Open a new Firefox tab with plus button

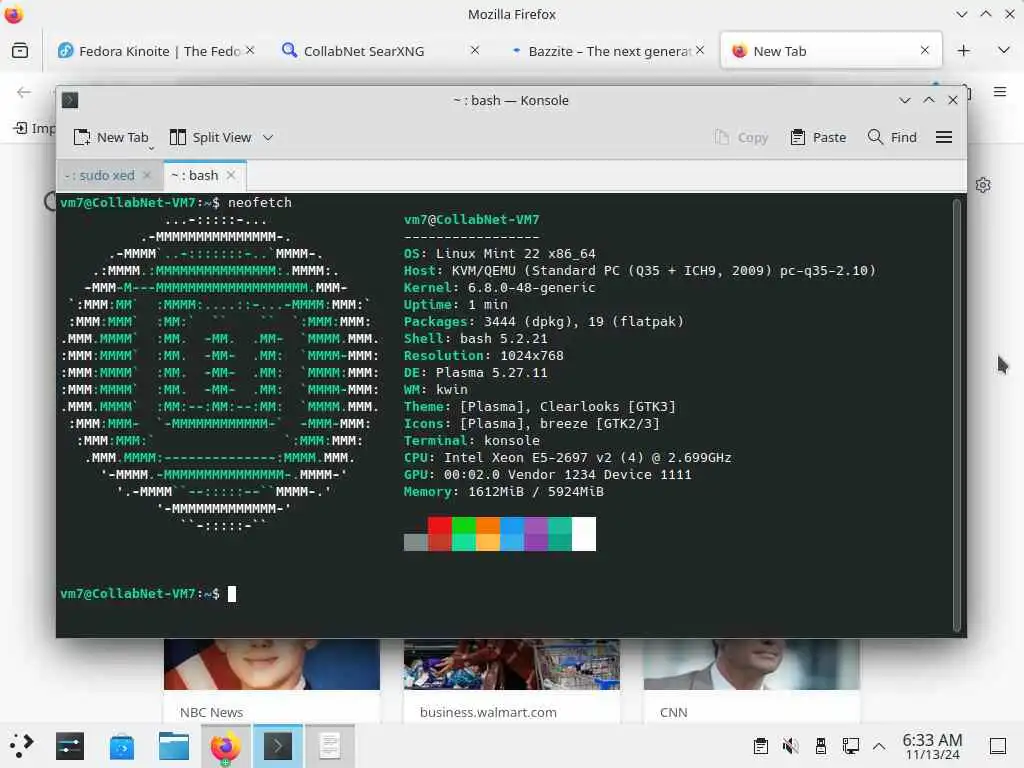tap(964, 51)
